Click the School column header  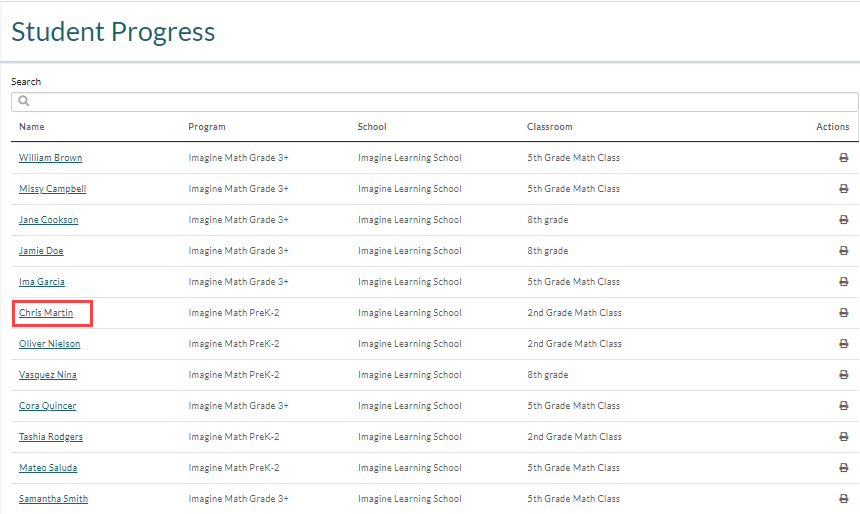(x=372, y=127)
